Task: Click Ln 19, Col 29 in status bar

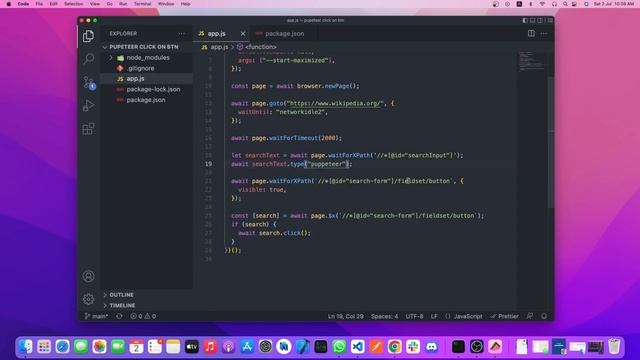Action: coord(345,316)
